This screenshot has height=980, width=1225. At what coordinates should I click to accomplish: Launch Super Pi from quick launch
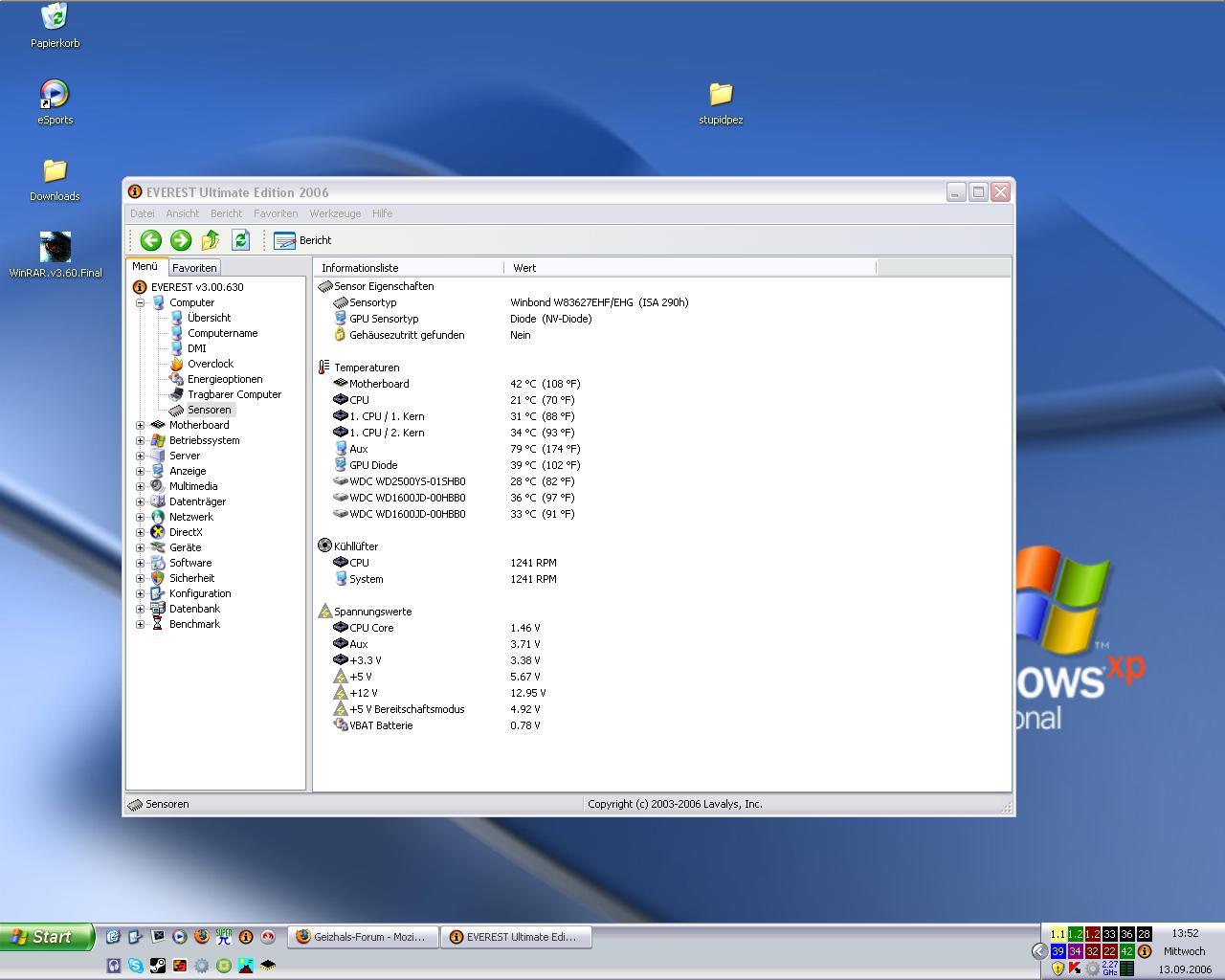coord(223,937)
